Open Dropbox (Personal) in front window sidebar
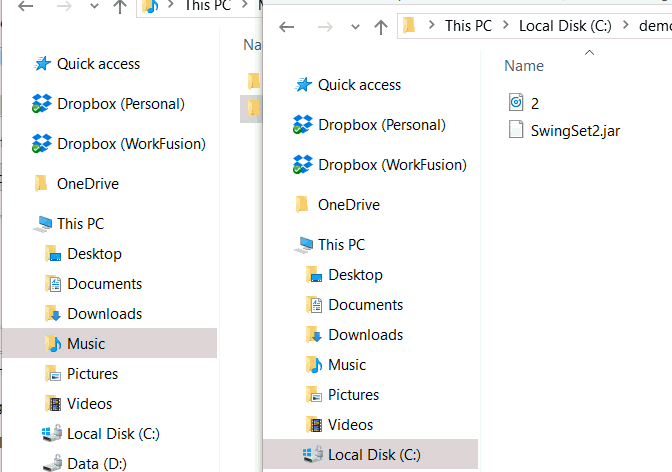Image resolution: width=672 pixels, height=472 pixels. point(381,125)
